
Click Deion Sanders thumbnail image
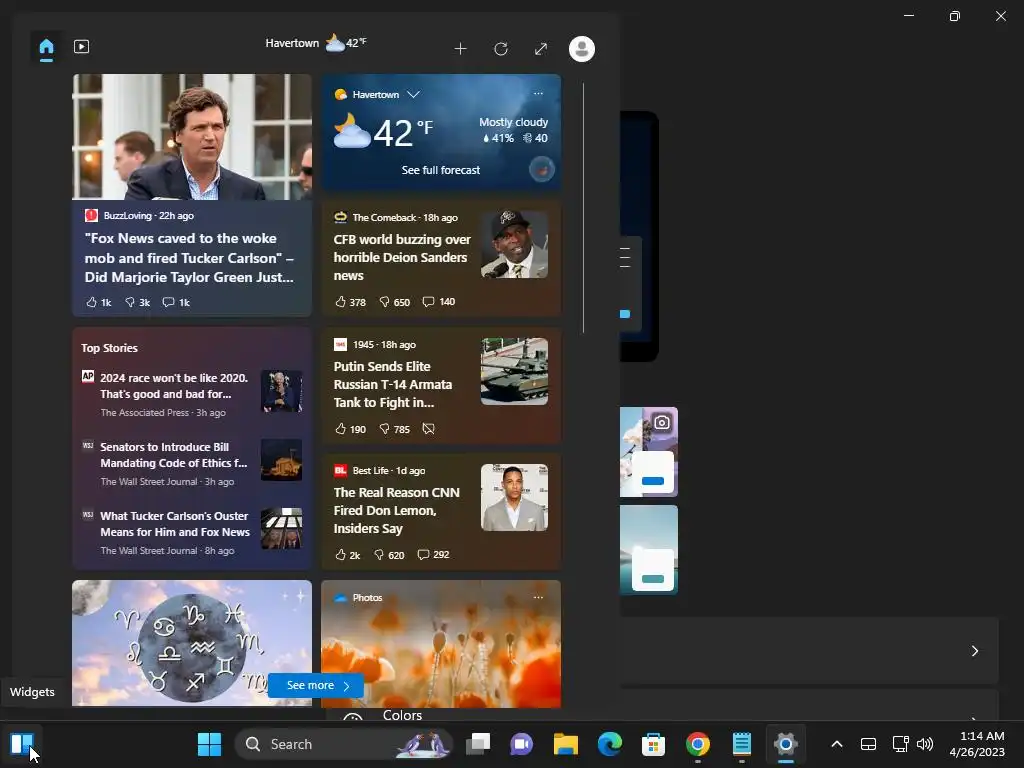pyautogui.click(x=514, y=244)
